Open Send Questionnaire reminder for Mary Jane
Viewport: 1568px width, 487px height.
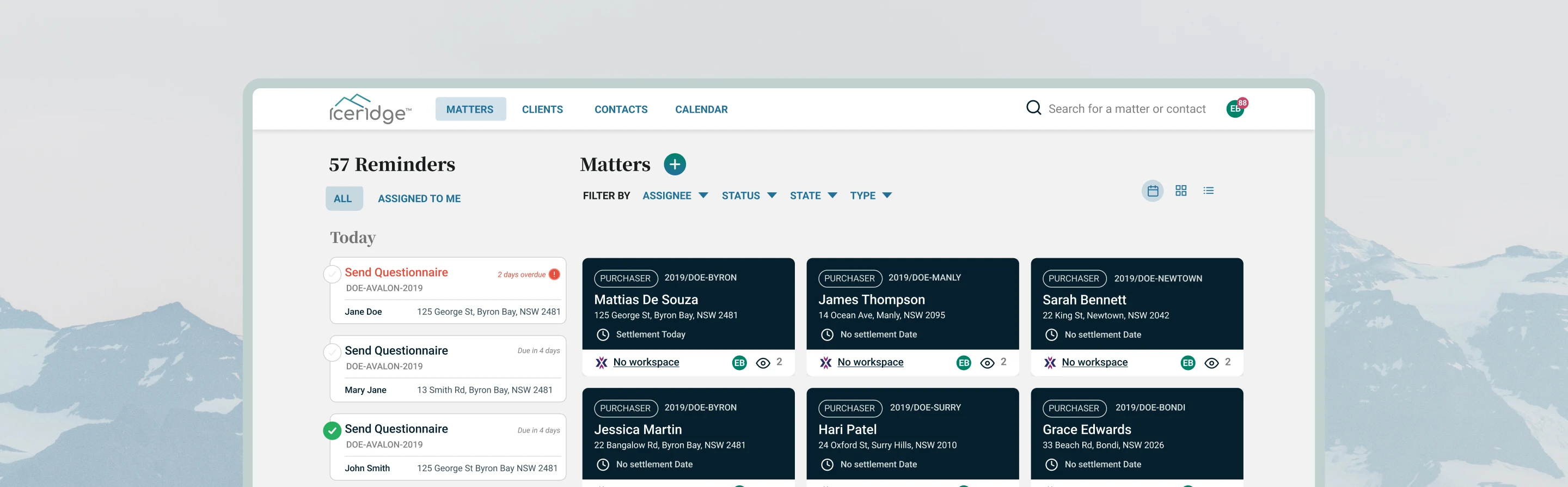point(448,369)
